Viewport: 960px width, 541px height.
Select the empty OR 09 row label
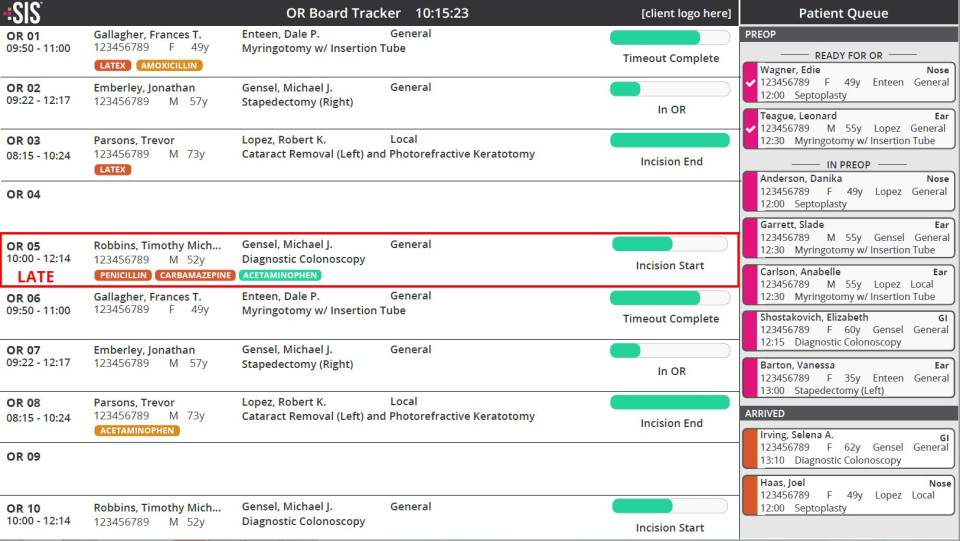(23, 457)
